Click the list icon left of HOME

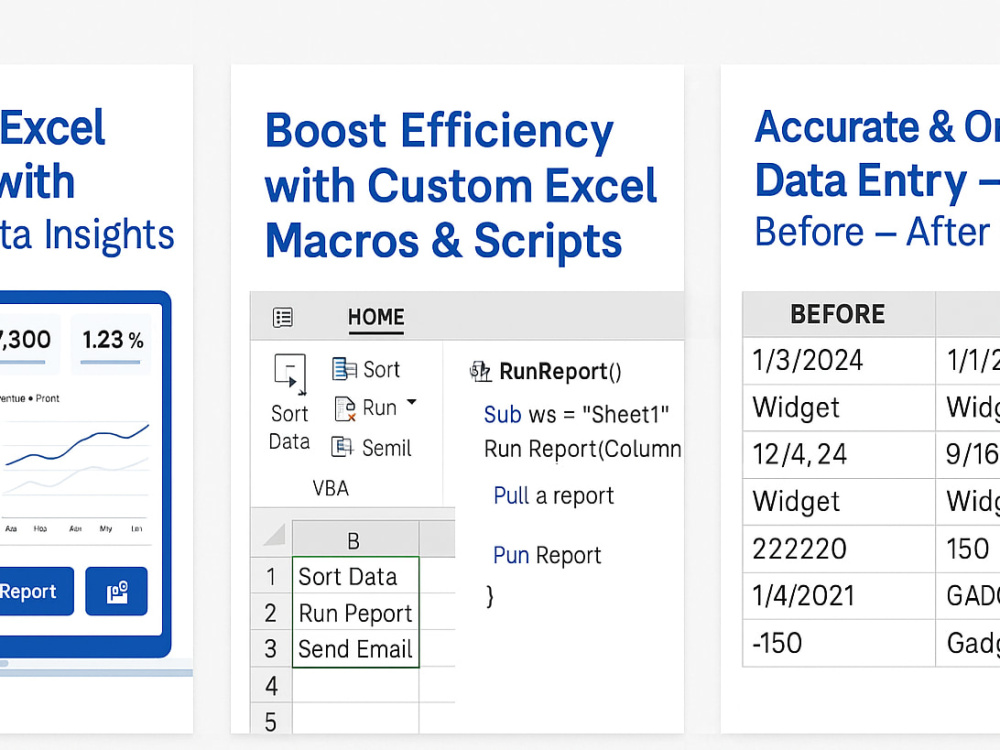click(283, 317)
